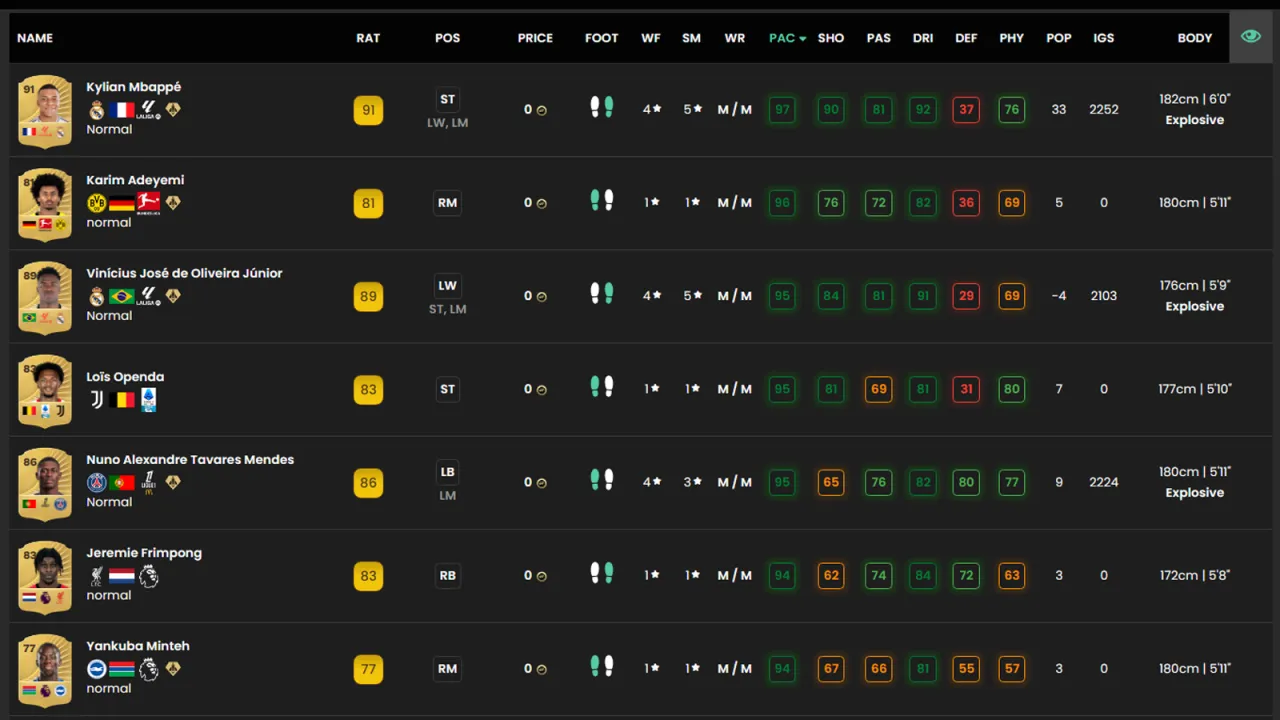Click the preferred foot icon in Openda's row
This screenshot has width=1280, height=720.
click(x=601, y=387)
